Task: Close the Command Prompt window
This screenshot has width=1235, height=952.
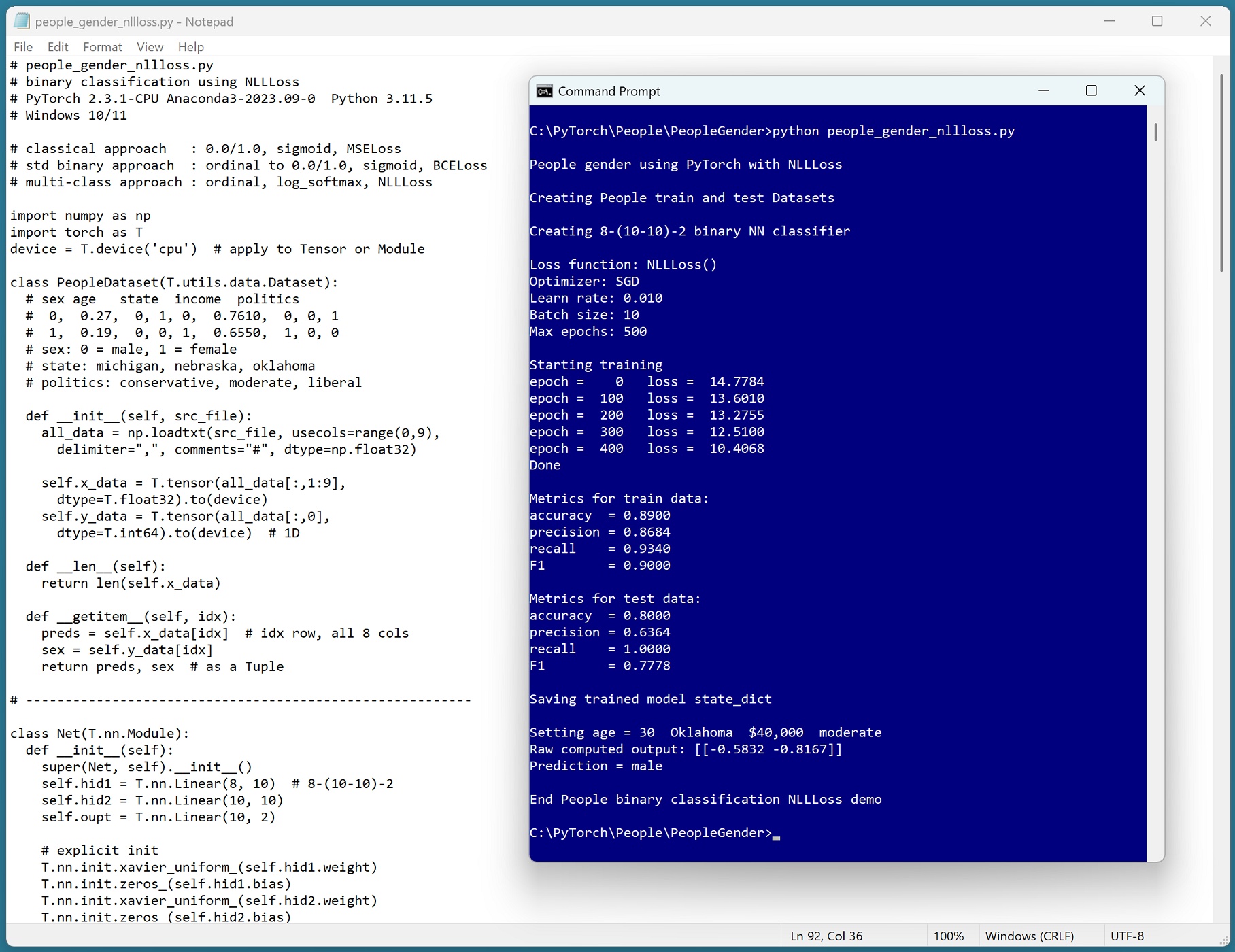Action: point(1140,90)
